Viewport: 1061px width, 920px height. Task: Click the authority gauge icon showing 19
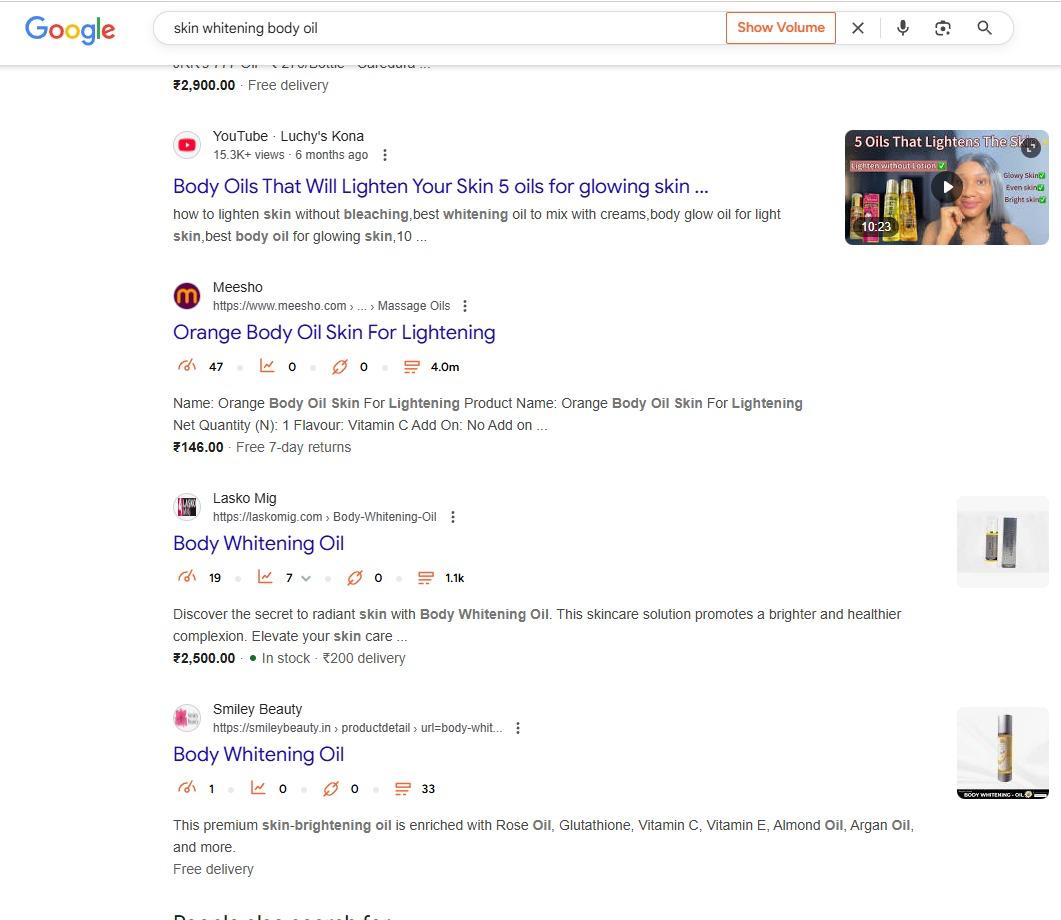(187, 577)
